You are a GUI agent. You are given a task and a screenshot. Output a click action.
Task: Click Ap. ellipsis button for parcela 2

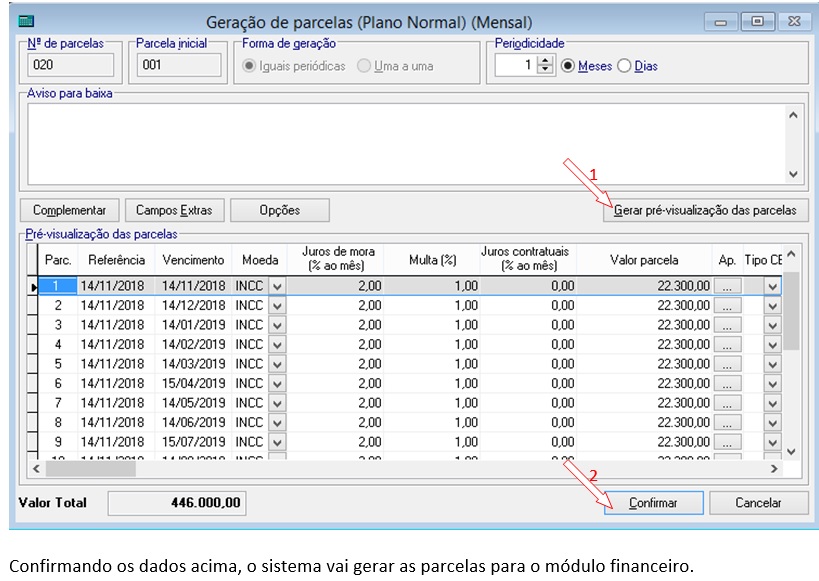(727, 306)
